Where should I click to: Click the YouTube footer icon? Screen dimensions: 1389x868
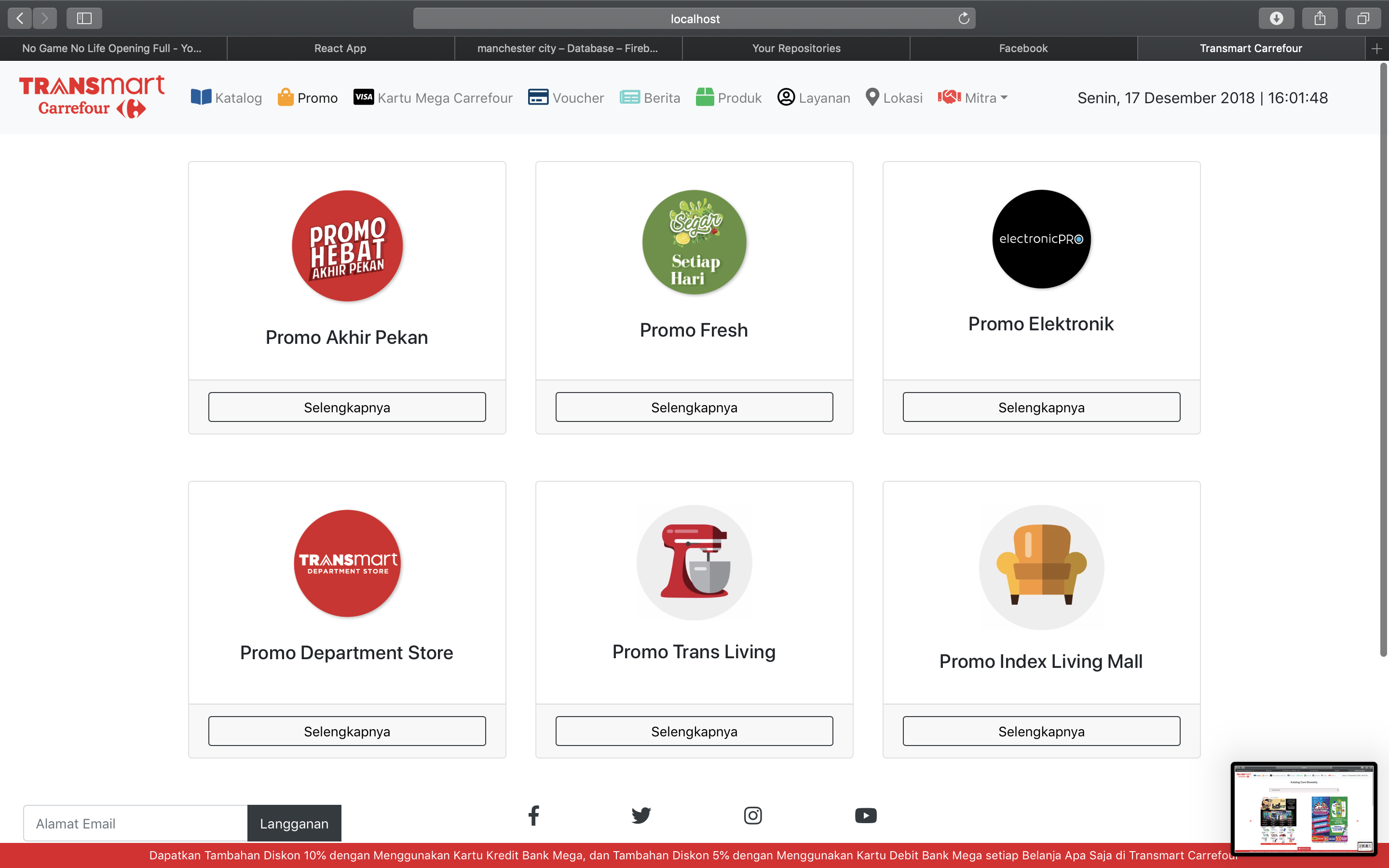[866, 815]
